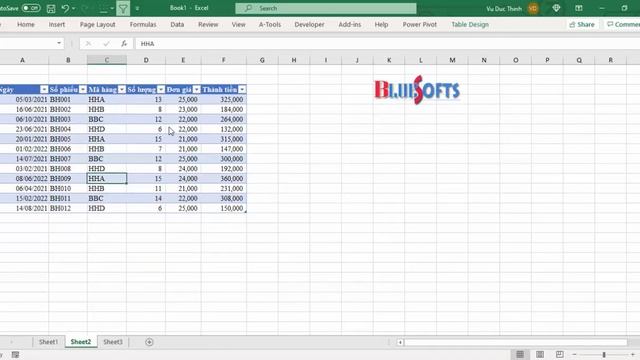640x360 pixels.
Task: Open the Page Layout ribbon tab
Action: [98, 24]
